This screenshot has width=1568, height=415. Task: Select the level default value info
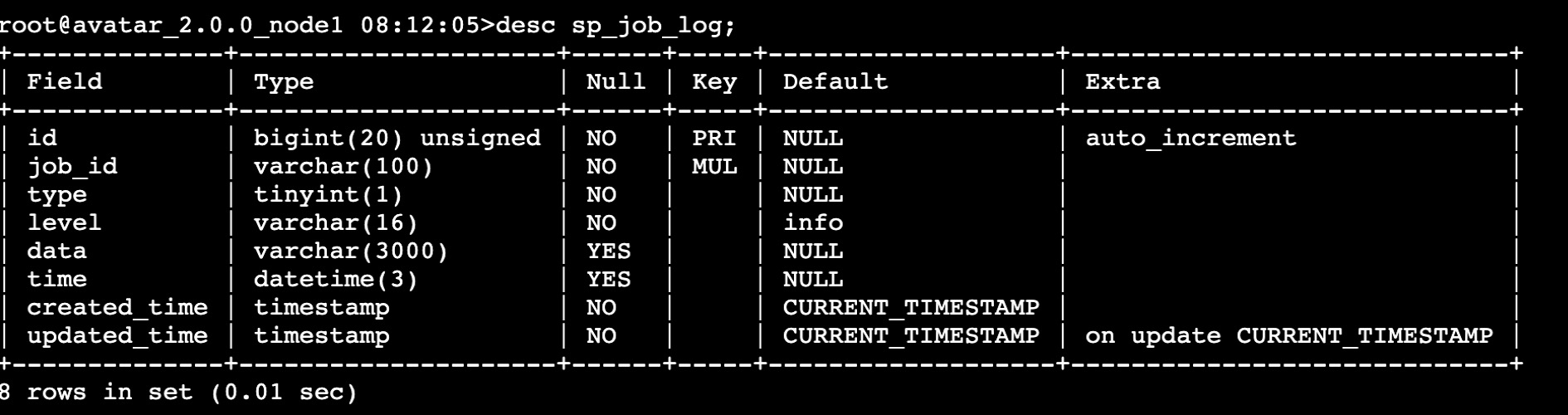point(813,222)
